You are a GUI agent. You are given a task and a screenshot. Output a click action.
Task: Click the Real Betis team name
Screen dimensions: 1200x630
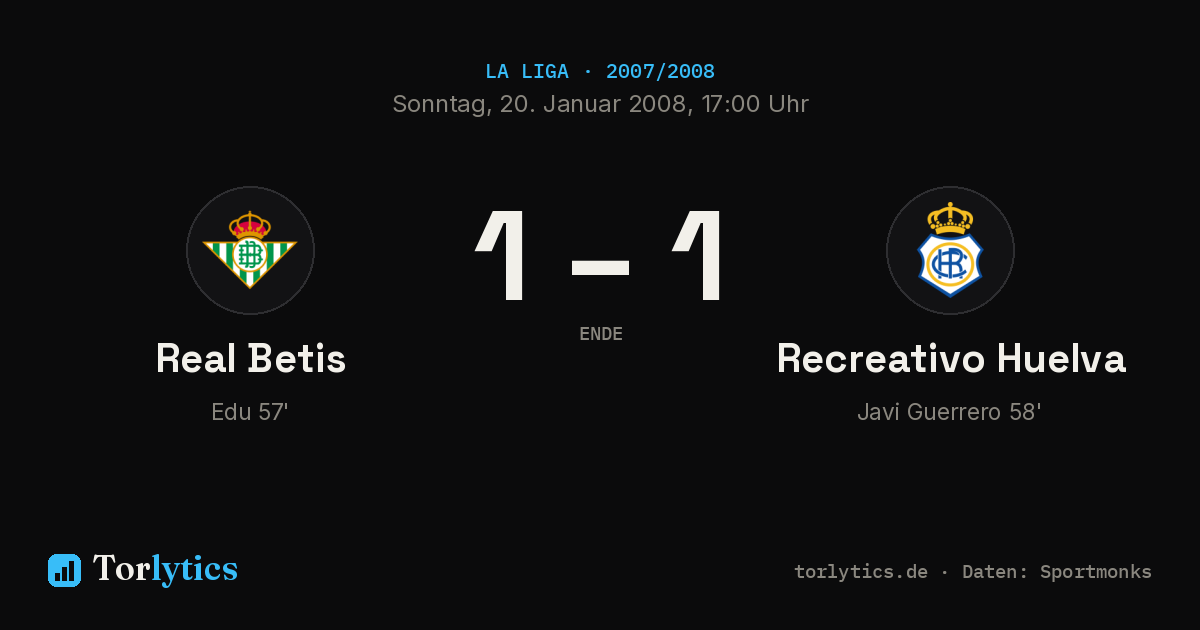(251, 358)
